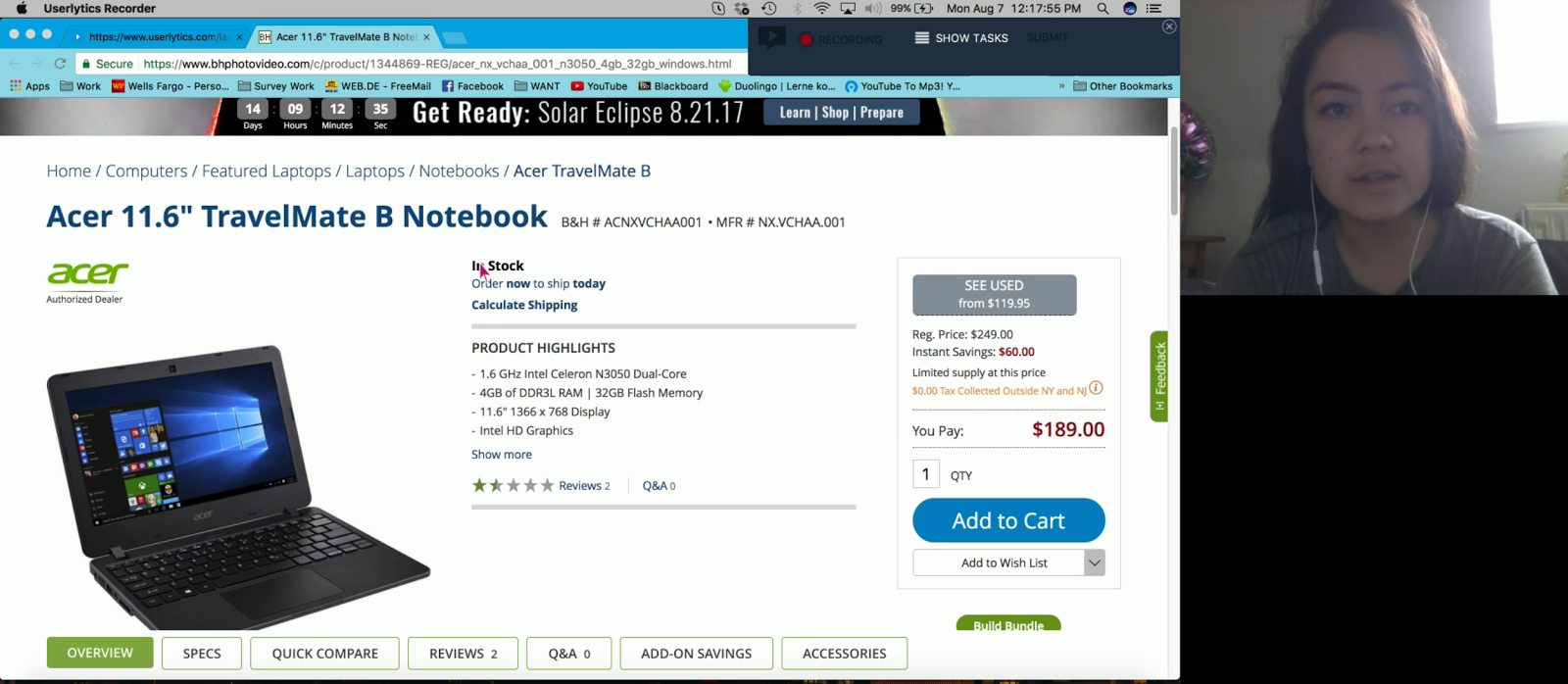Click the star rating icons
Image resolution: width=1568 pixels, height=684 pixels.
513,485
